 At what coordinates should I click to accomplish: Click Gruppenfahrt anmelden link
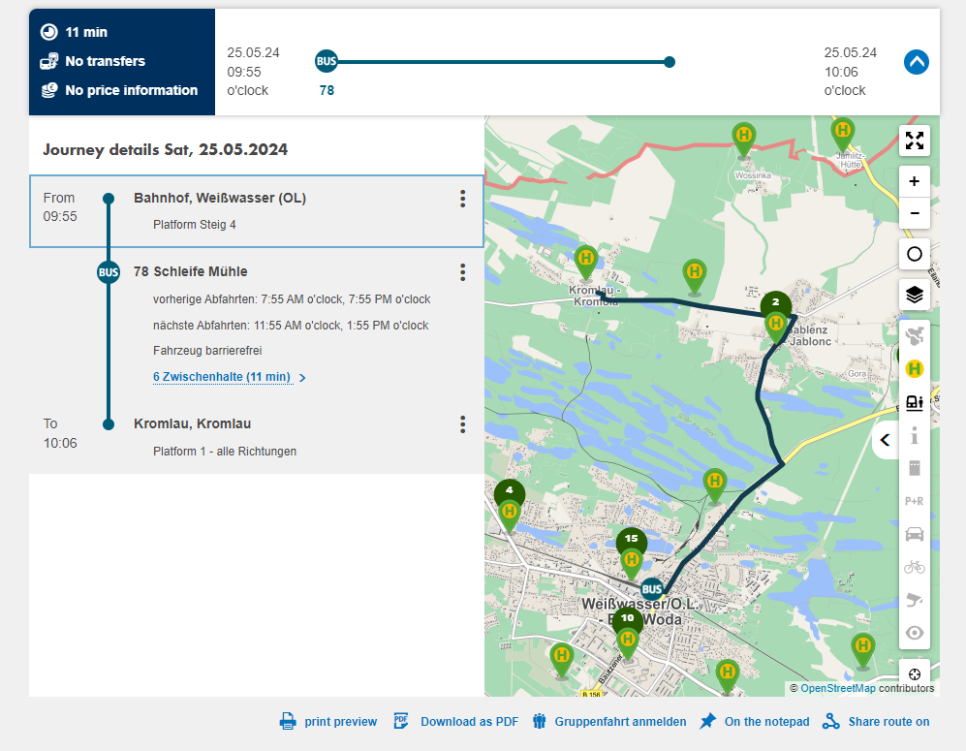(x=620, y=721)
